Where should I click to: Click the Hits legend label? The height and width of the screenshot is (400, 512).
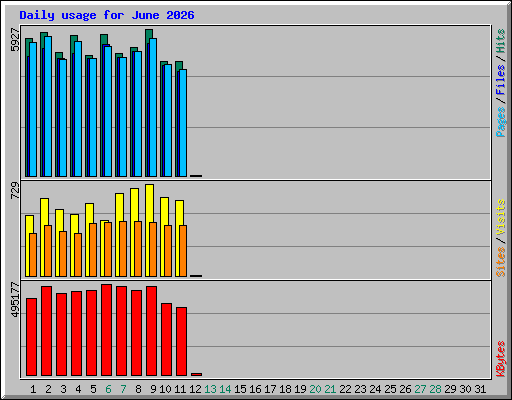(500, 41)
